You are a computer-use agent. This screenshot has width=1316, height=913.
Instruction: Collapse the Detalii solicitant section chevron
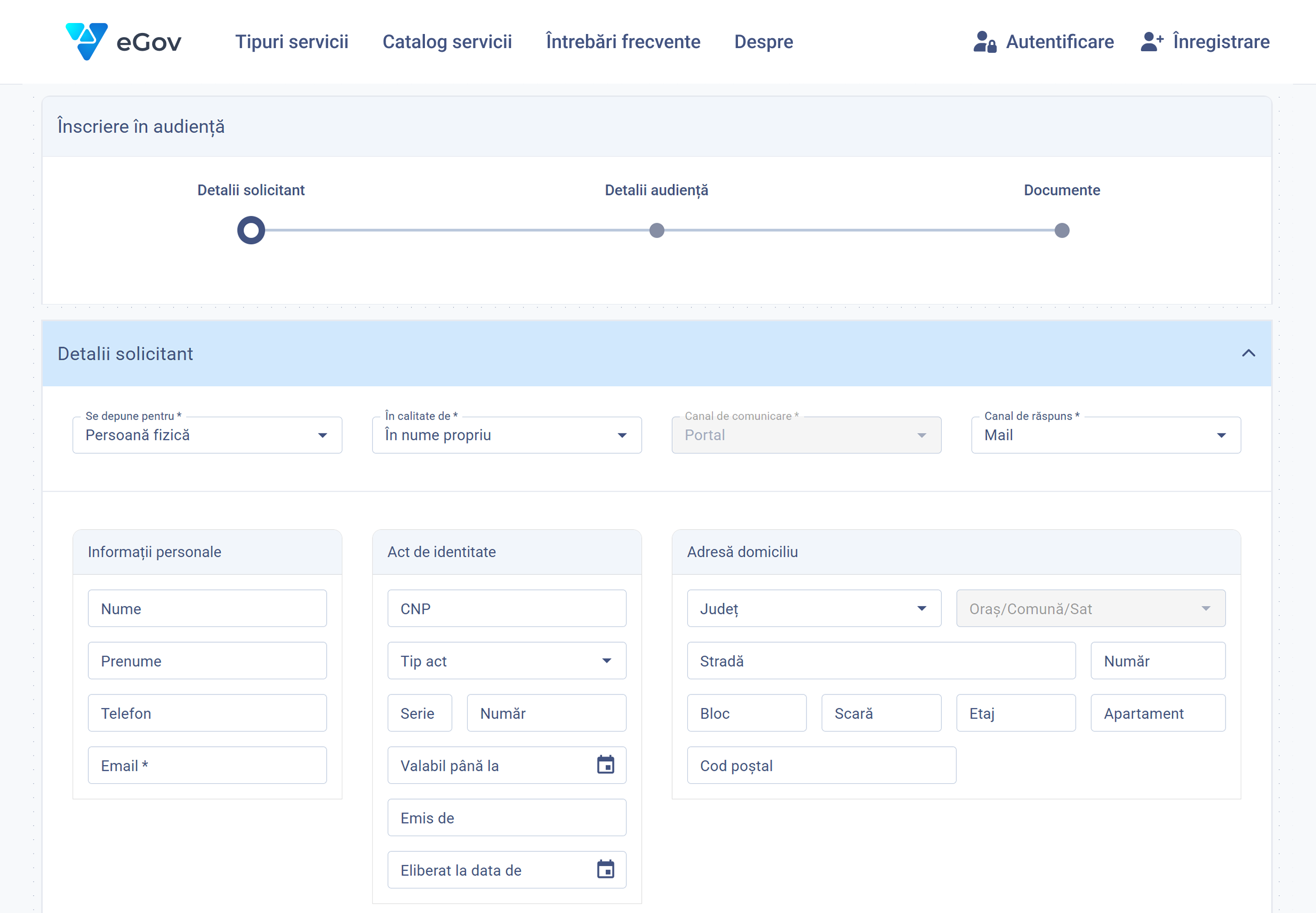point(1248,353)
